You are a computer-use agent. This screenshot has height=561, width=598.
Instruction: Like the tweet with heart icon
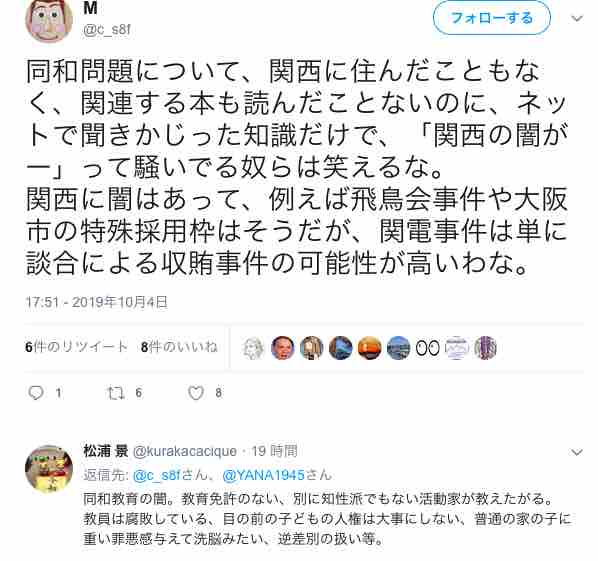(x=196, y=393)
